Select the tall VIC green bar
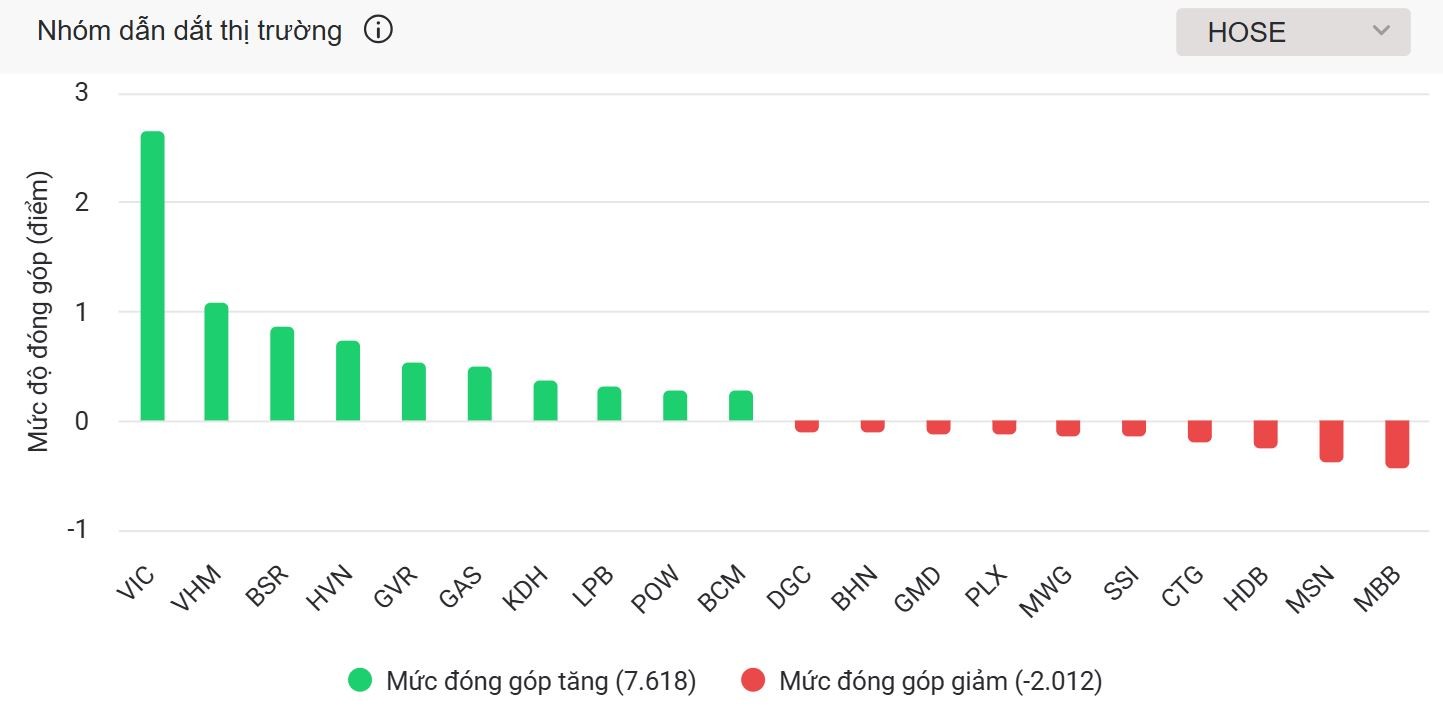 (x=152, y=276)
